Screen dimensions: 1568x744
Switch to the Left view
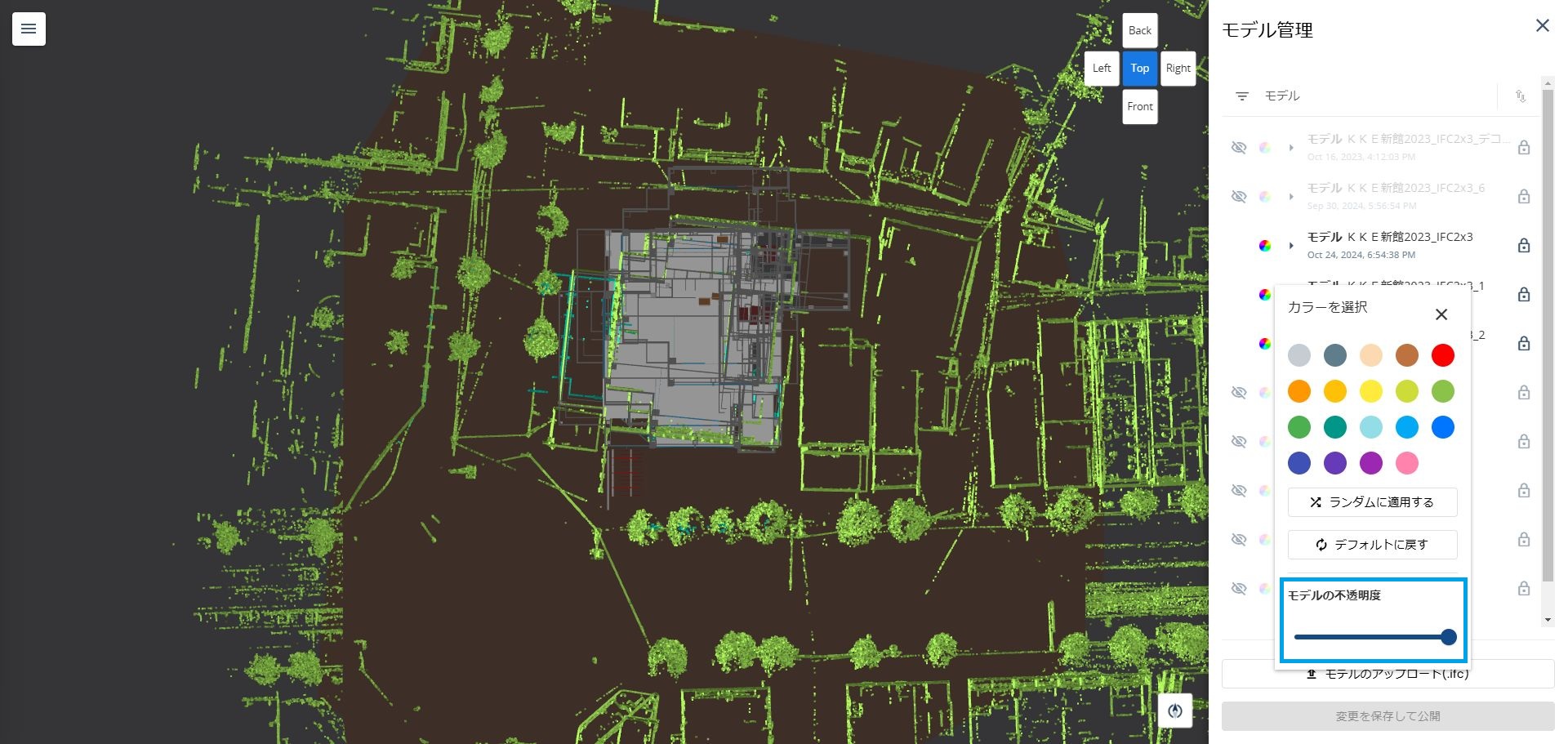[x=1102, y=69]
